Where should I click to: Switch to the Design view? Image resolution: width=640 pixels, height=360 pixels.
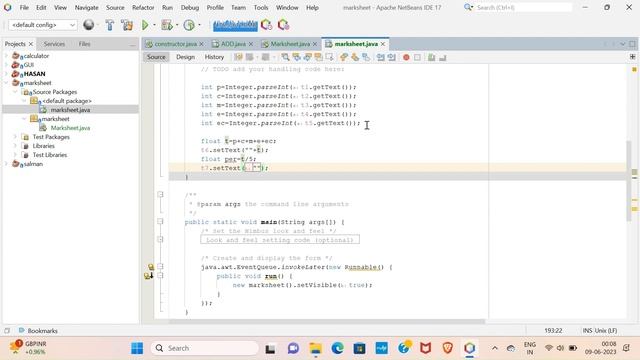click(185, 57)
